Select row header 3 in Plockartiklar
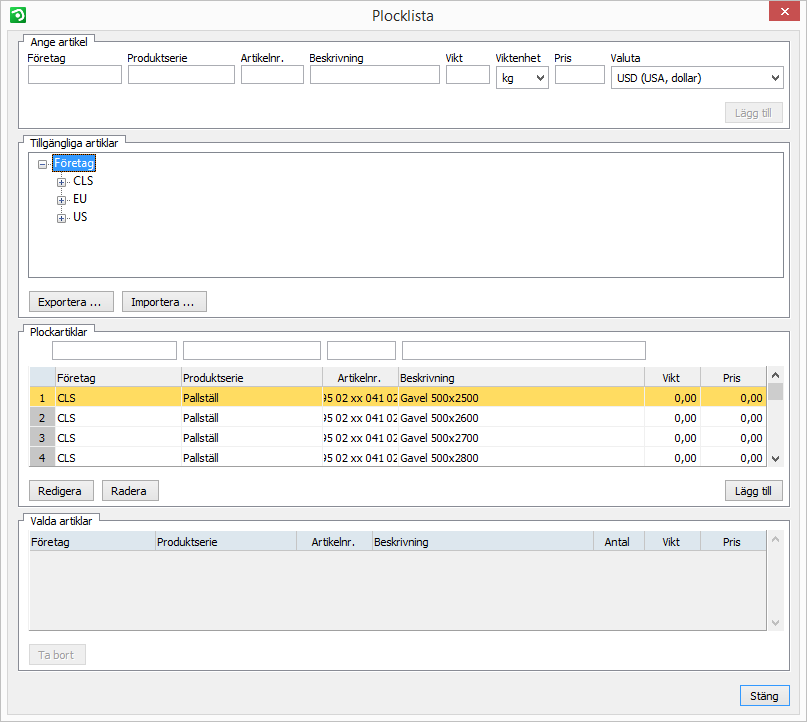Image resolution: width=807 pixels, height=722 pixels. 42,438
